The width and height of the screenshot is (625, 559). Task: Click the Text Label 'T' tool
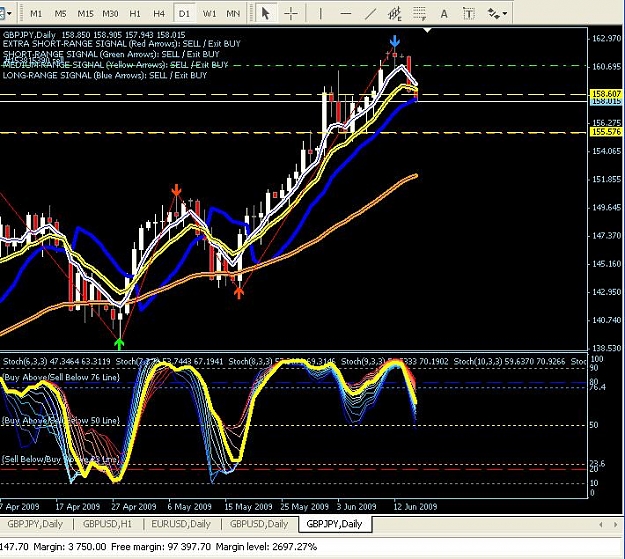tap(469, 14)
